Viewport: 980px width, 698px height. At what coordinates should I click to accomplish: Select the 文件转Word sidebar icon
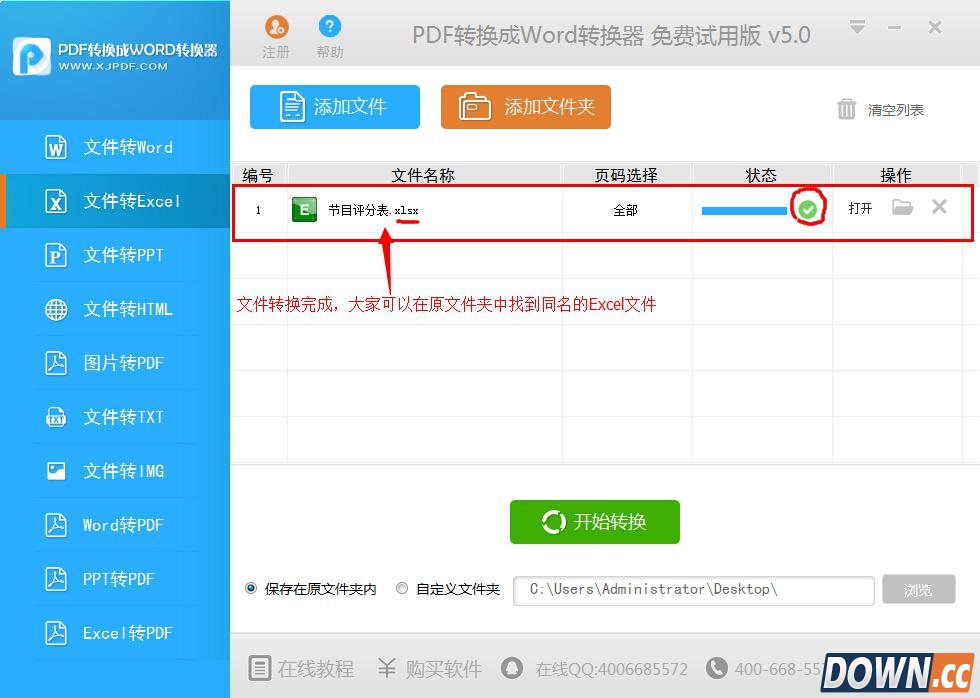(x=57, y=146)
